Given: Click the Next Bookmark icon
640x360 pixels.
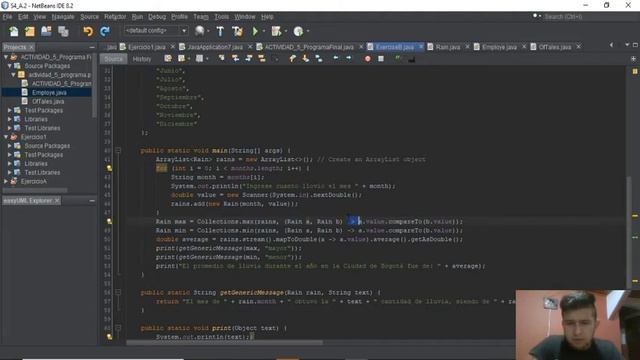Looking at the screenshot, I should coord(305,59).
